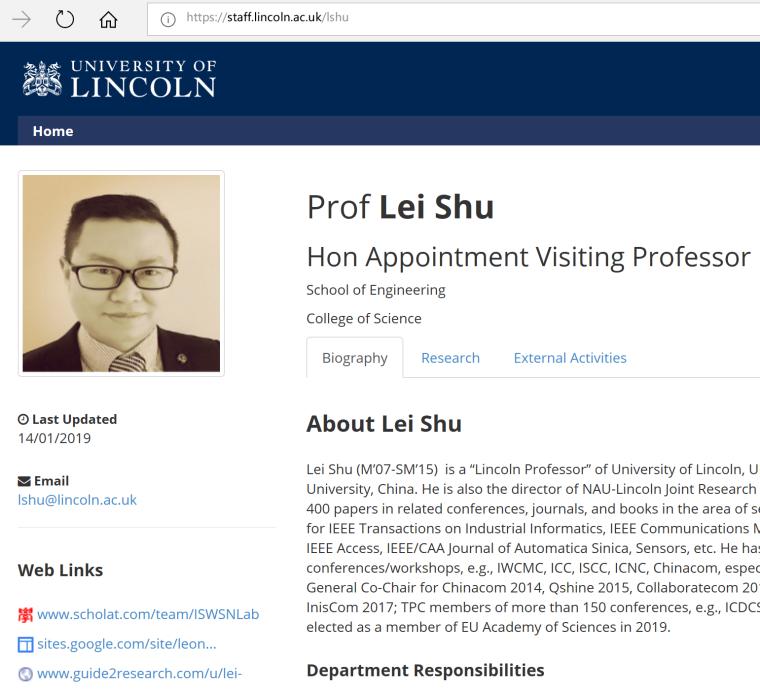Click the browser forward arrow

coord(21,18)
